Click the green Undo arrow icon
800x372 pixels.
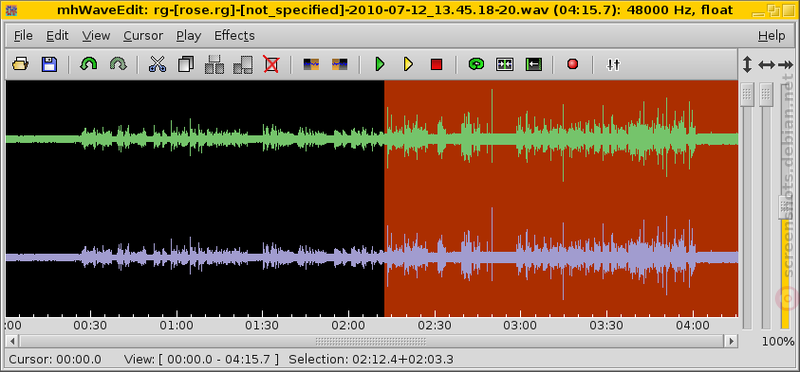89,64
